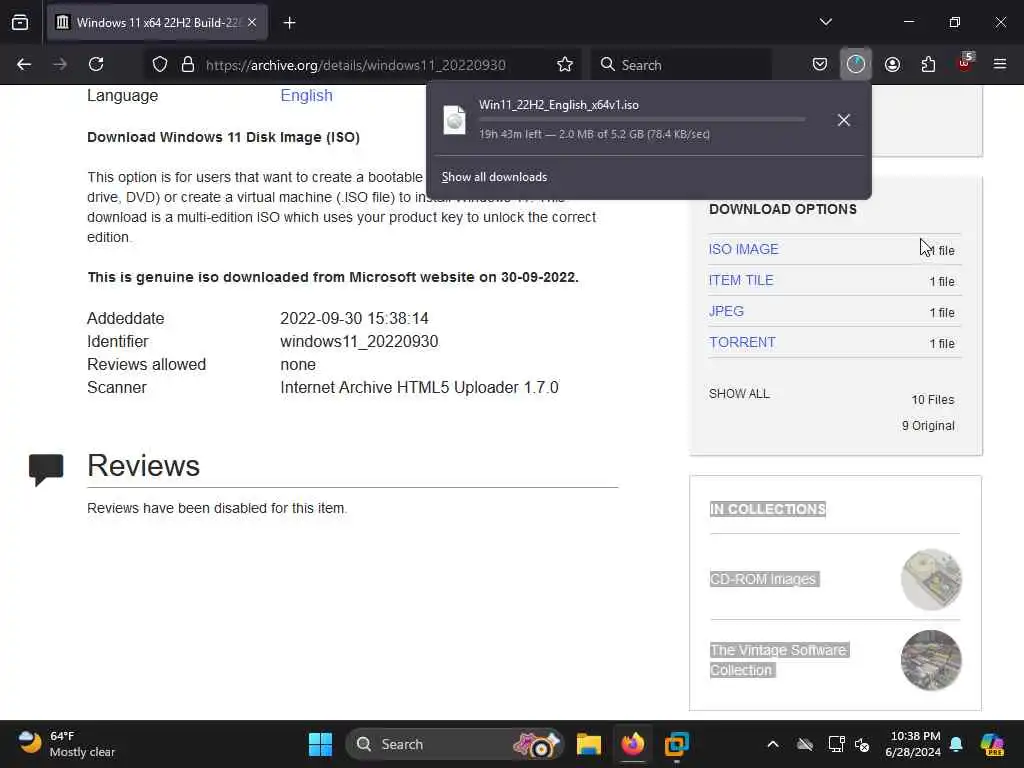Open tracking protection shield icon
The width and height of the screenshot is (1024, 768).
[x=160, y=64]
